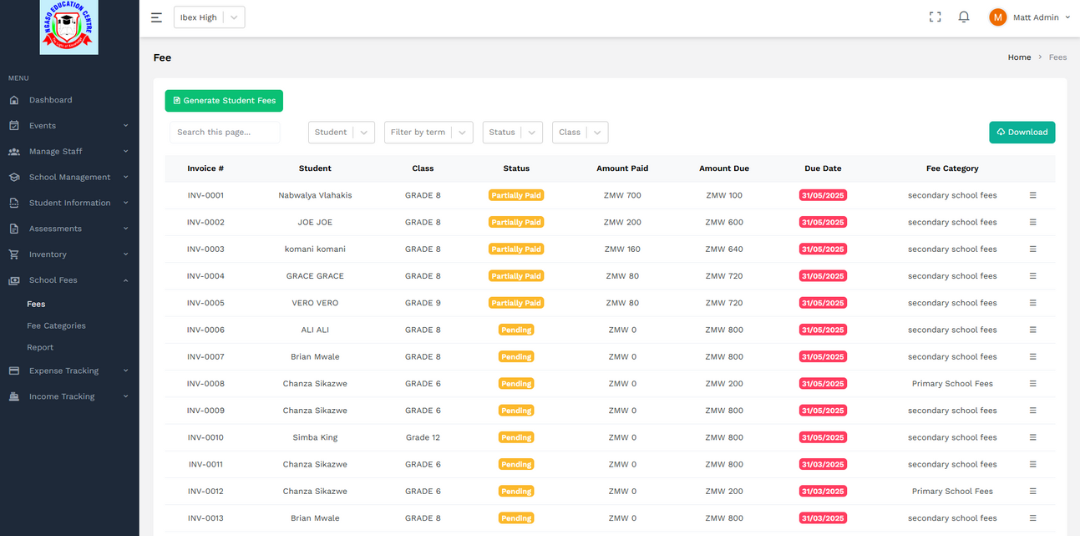Image resolution: width=1080 pixels, height=536 pixels.
Task: Click the fullscreen icon in the header
Action: [935, 17]
